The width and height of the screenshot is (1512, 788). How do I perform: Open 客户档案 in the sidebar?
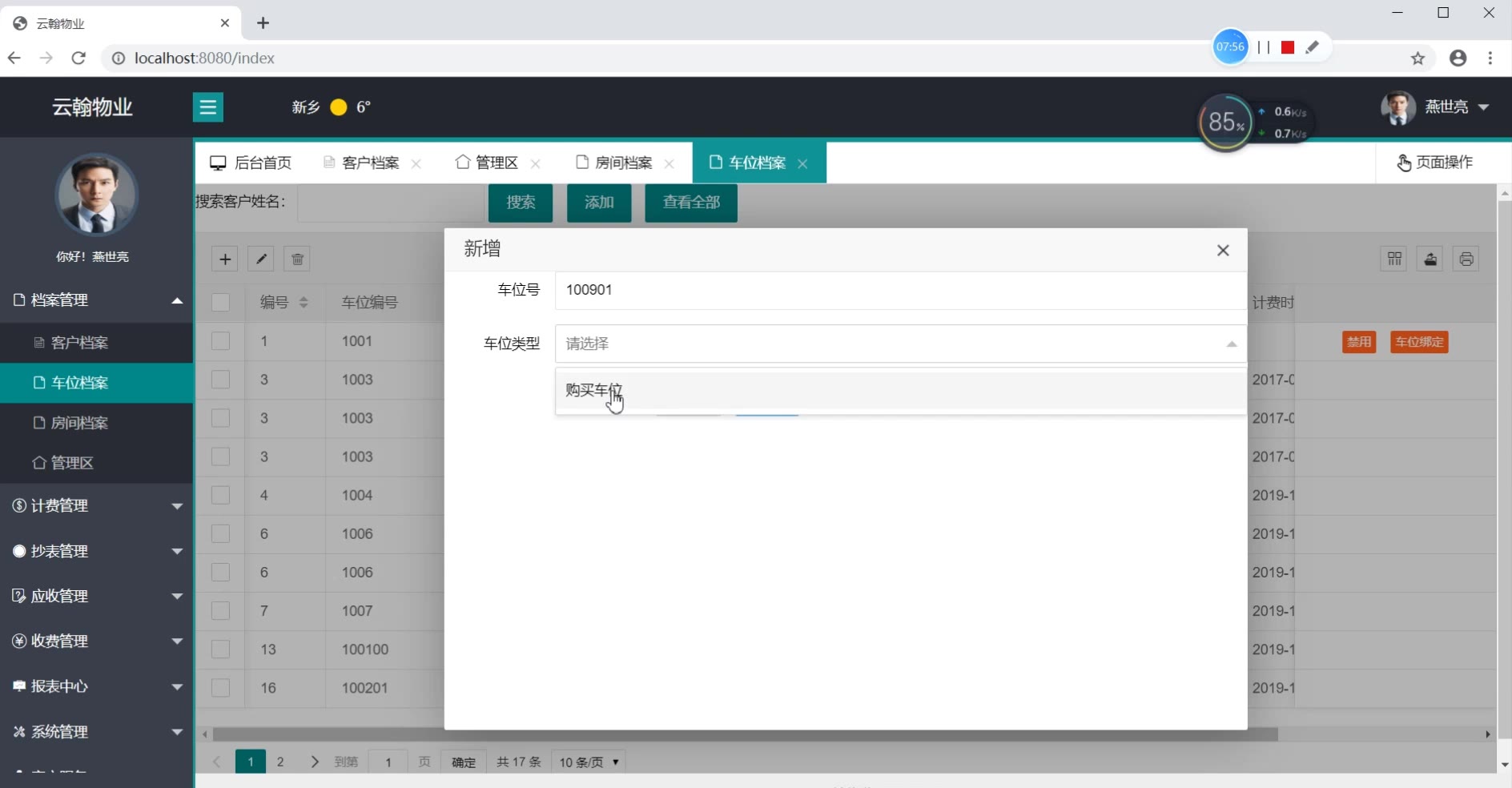click(x=96, y=343)
